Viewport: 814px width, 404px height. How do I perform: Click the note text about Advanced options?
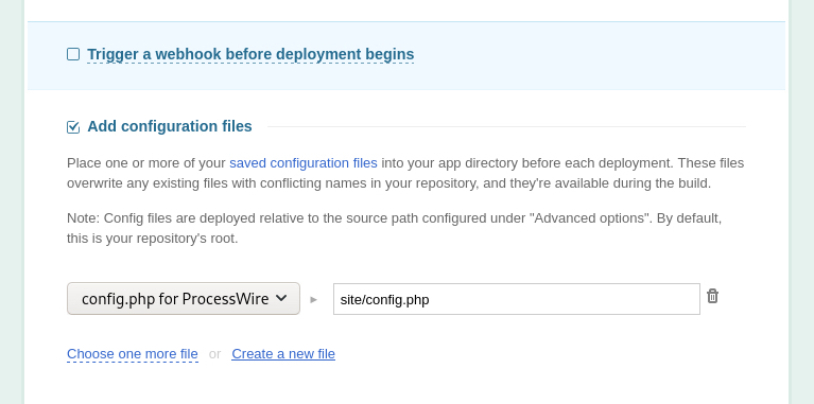point(394,228)
